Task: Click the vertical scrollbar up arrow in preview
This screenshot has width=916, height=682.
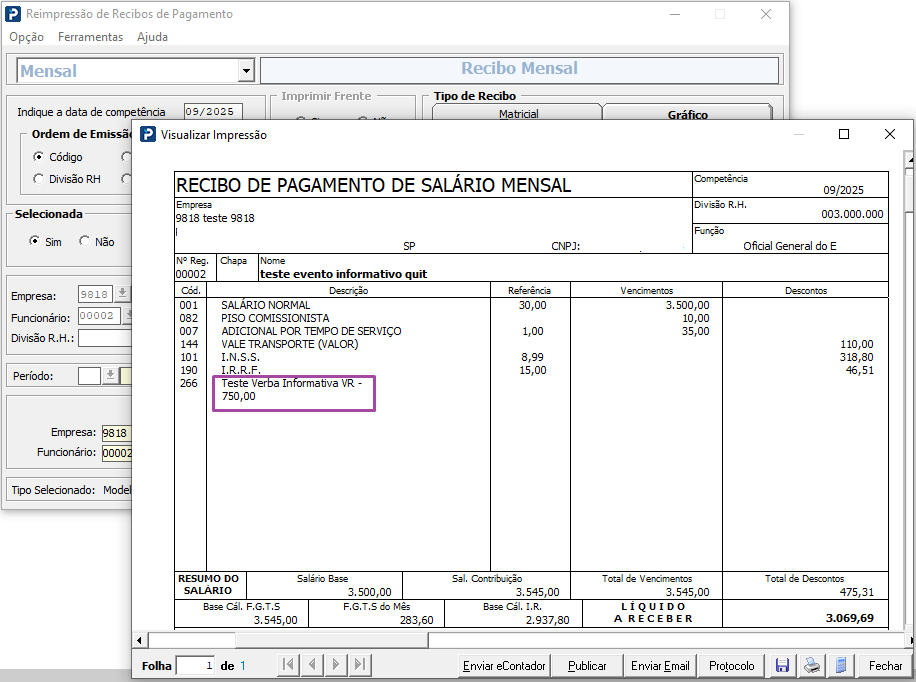Action: [x=909, y=159]
